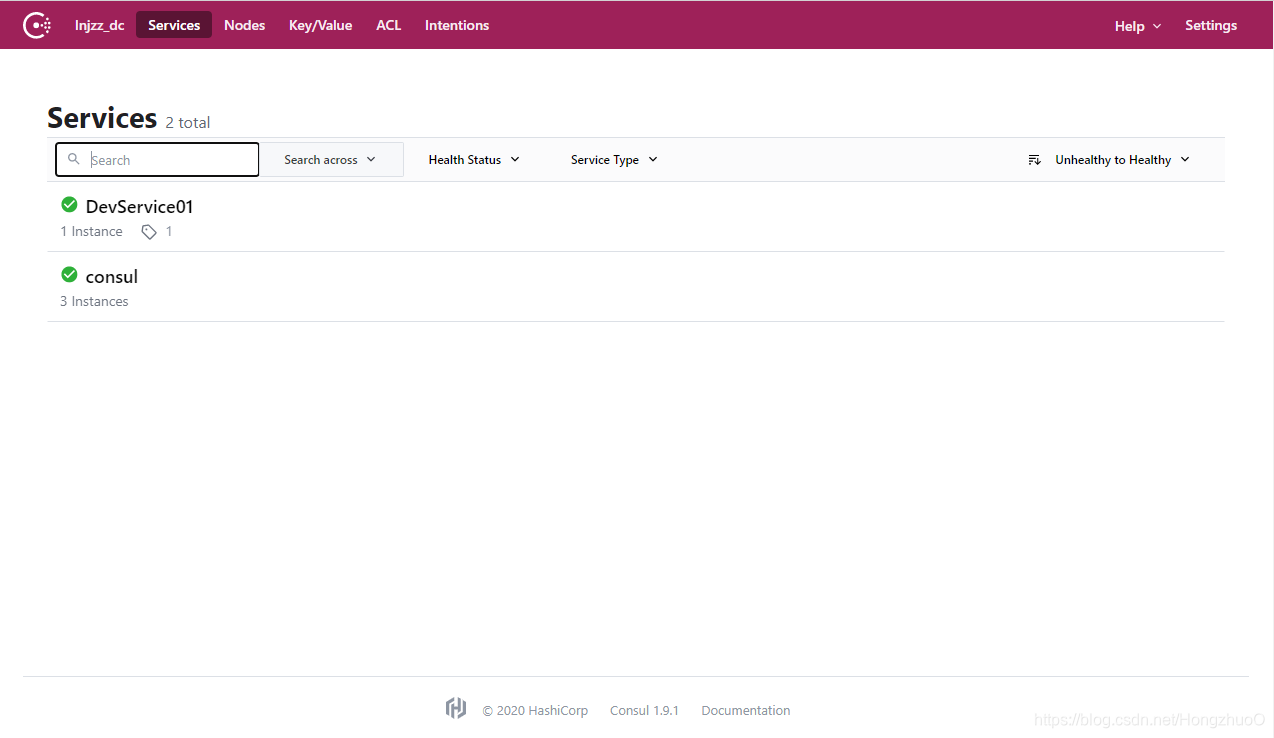Screen dimensions: 1274x738
Task: Open the DevService01 service details
Action: coord(139,206)
